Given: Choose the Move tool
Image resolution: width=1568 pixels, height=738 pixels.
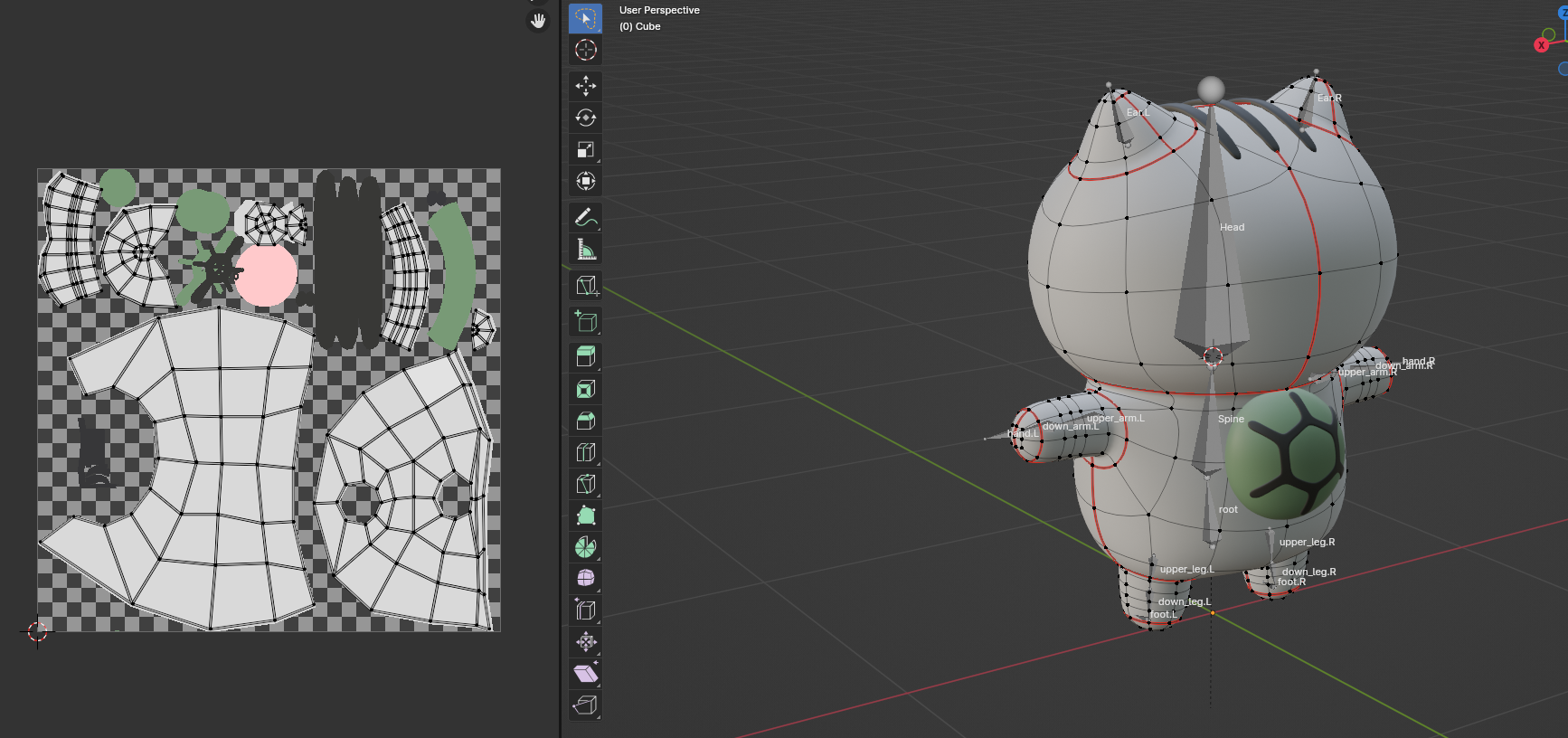Looking at the screenshot, I should [x=585, y=86].
